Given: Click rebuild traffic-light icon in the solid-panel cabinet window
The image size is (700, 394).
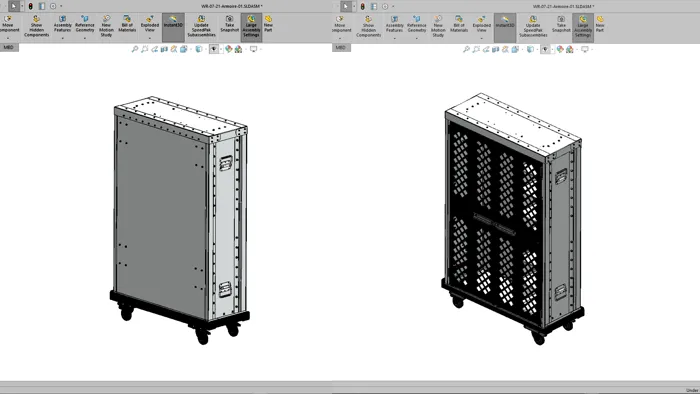Looking at the screenshot, I should 30,6.
